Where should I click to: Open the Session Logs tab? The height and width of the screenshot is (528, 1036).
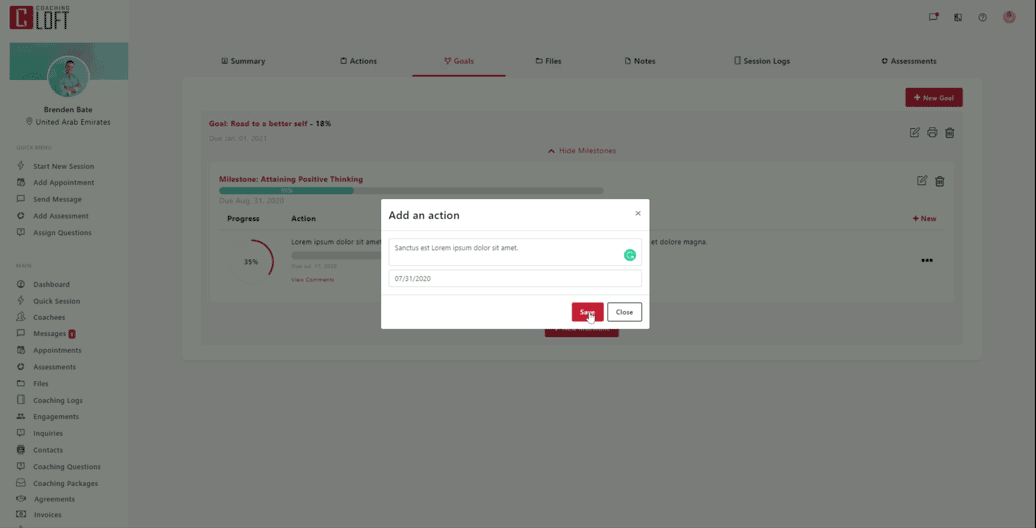(762, 61)
